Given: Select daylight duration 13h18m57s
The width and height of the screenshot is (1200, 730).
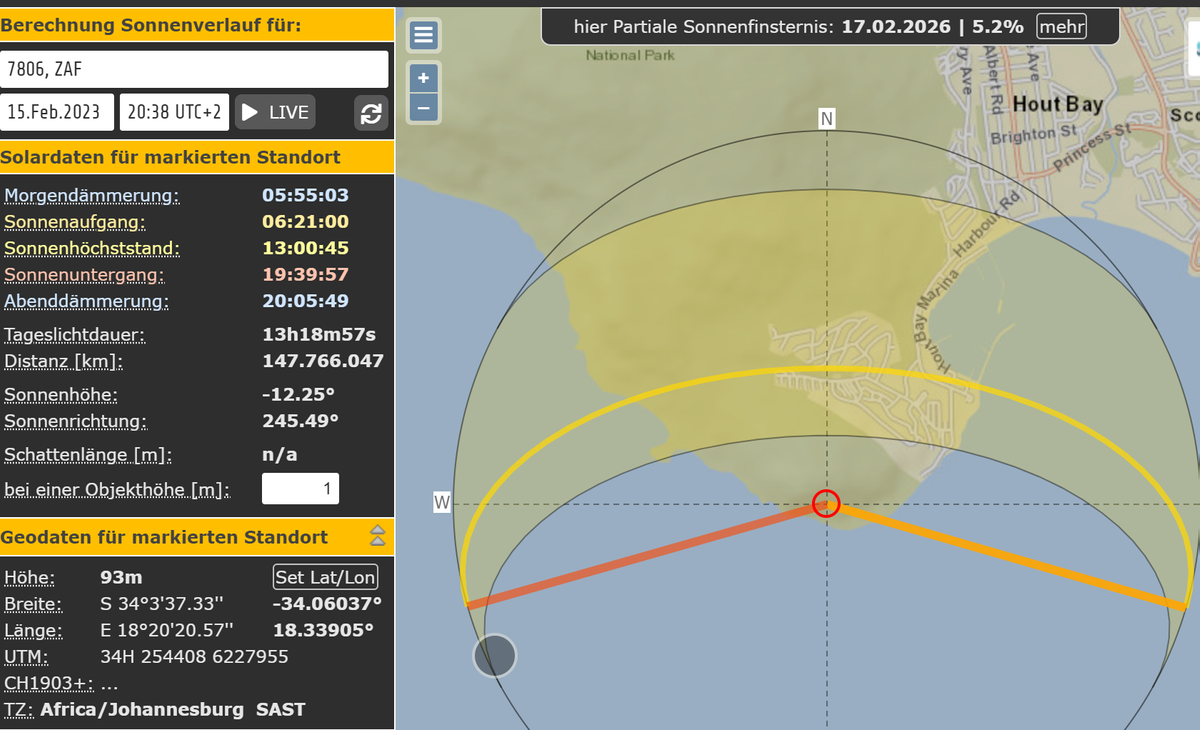Looking at the screenshot, I should point(319,334).
